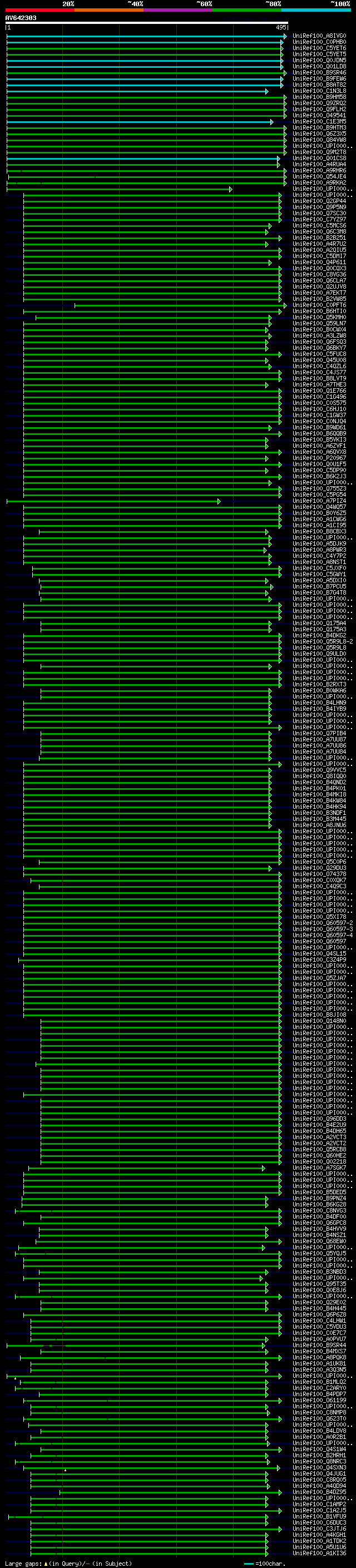Image resolution: width=356 pixels, height=1568 pixels.
Task: Click the short green alignment bar for UniRef100_A7PIZ4
Action: pos(113,502)
